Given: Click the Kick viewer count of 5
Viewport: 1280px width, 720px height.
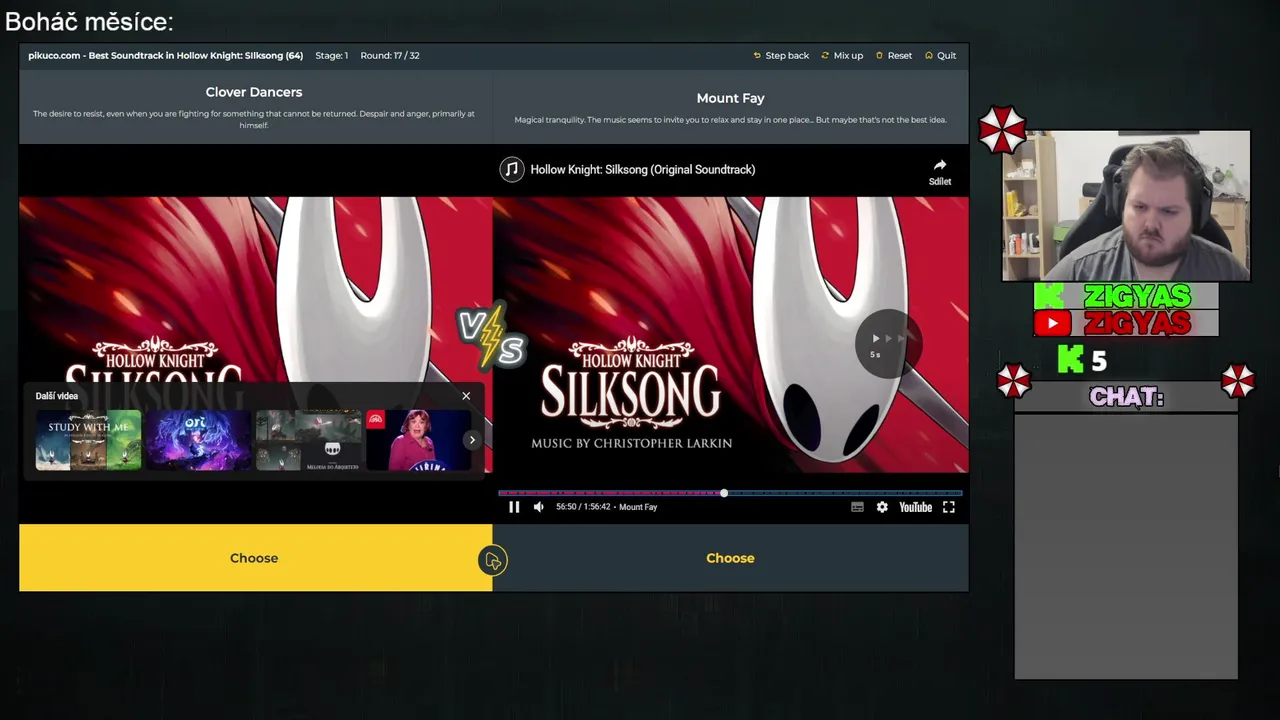Looking at the screenshot, I should click(1099, 360).
